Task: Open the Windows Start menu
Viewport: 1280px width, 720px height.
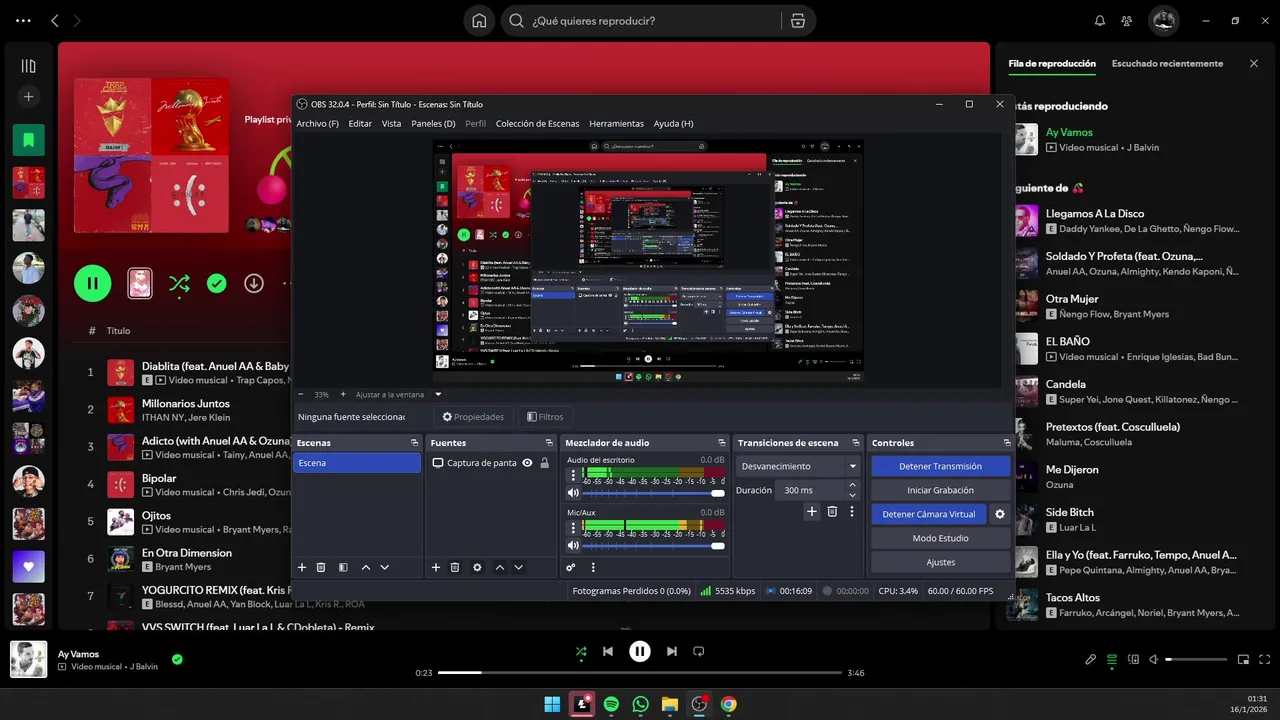Action: click(x=552, y=704)
